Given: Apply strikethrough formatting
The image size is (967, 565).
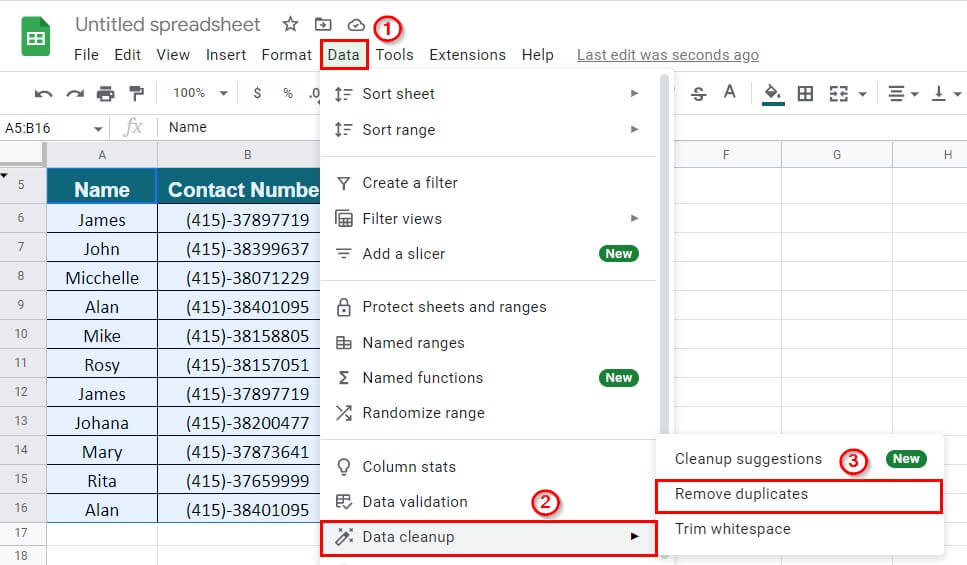Looking at the screenshot, I should [699, 94].
